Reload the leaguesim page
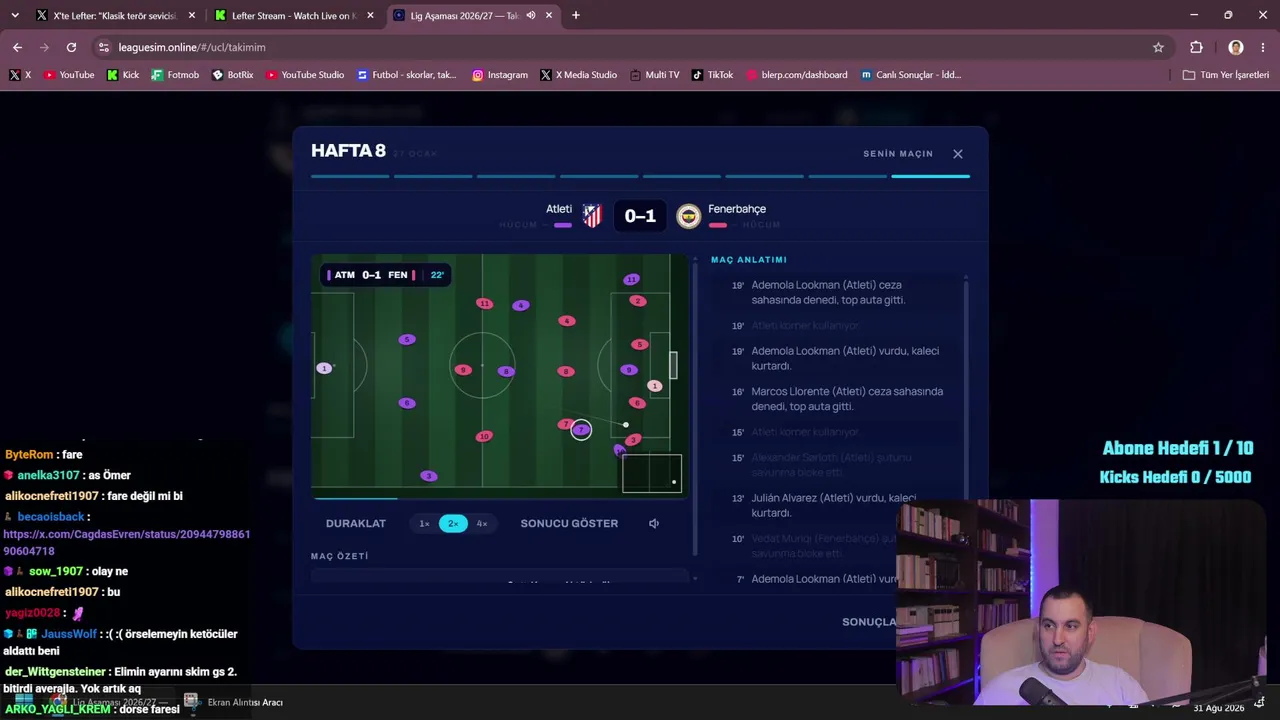1280x720 pixels. (x=71, y=47)
